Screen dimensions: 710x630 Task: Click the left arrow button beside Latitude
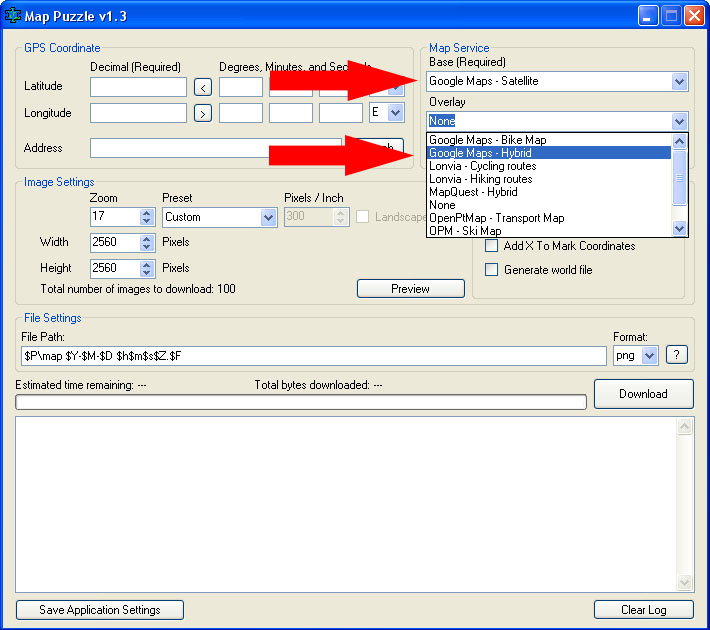click(203, 87)
